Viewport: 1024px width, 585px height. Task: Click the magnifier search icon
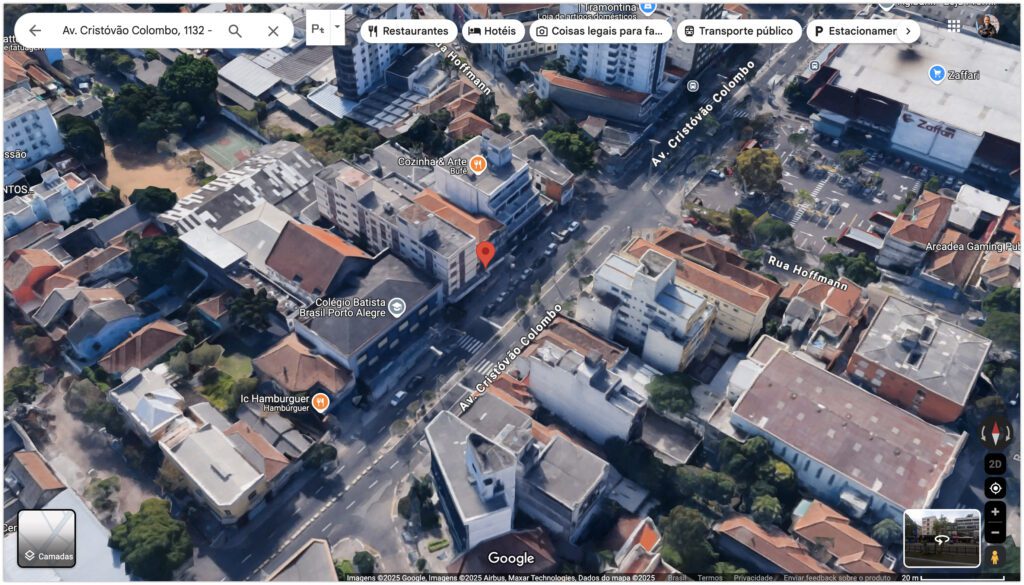pos(235,31)
